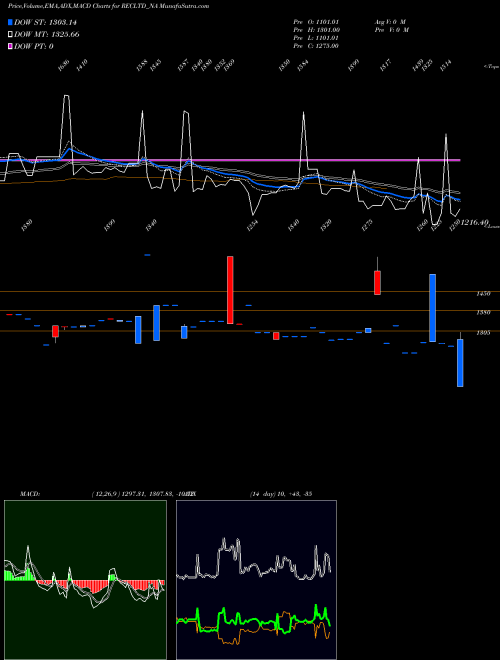Click the 1450 price level label
Image resolution: width=500 pixels, height=660 pixels.
(483, 294)
